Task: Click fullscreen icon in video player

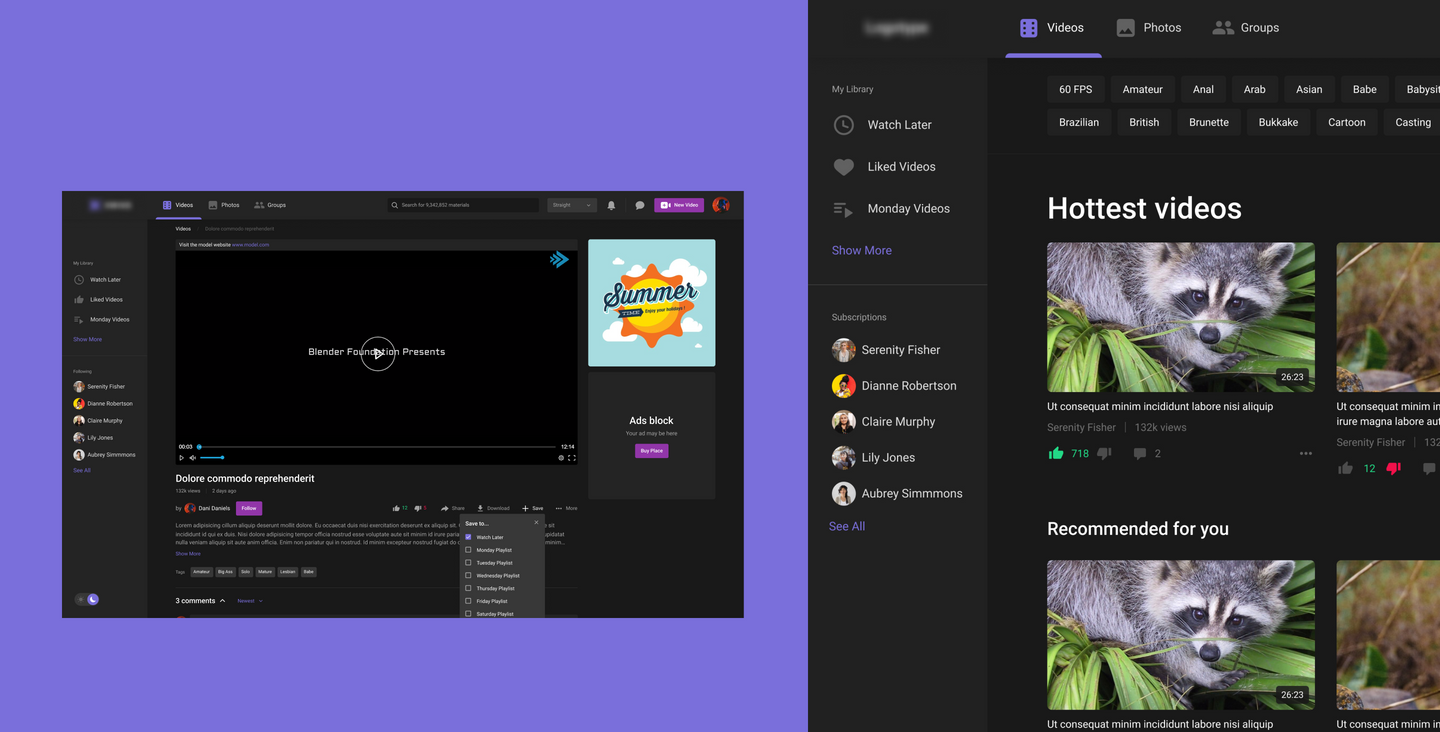Action: tap(572, 458)
